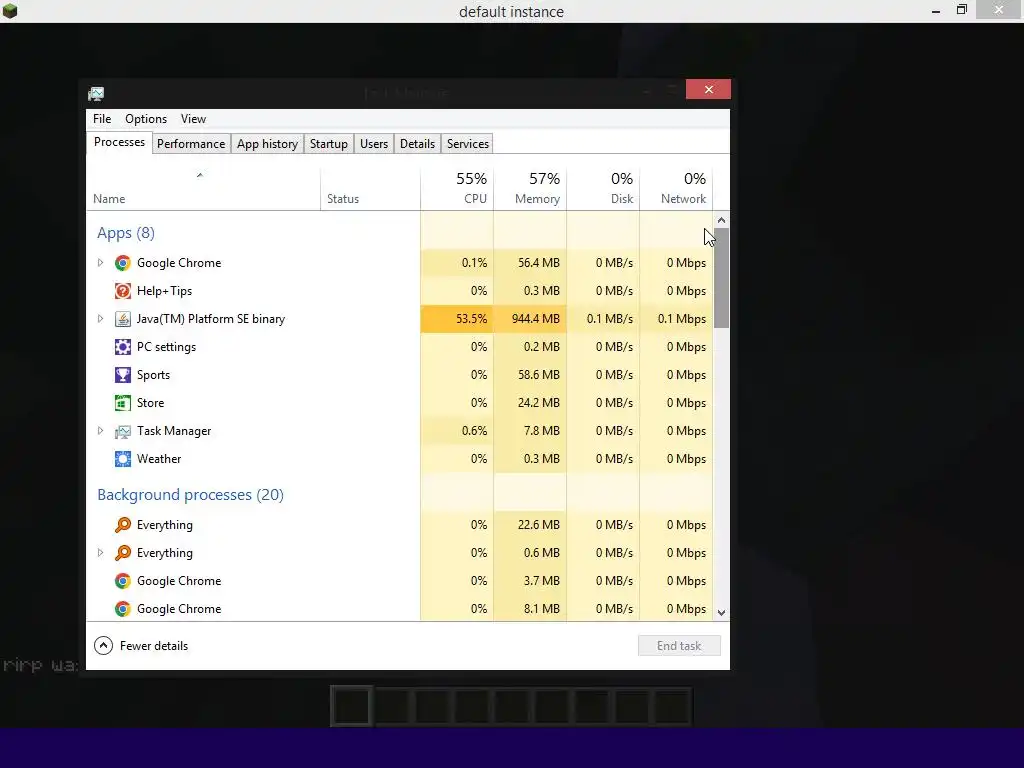Click the Java Platform SE binary icon

[x=122, y=319]
